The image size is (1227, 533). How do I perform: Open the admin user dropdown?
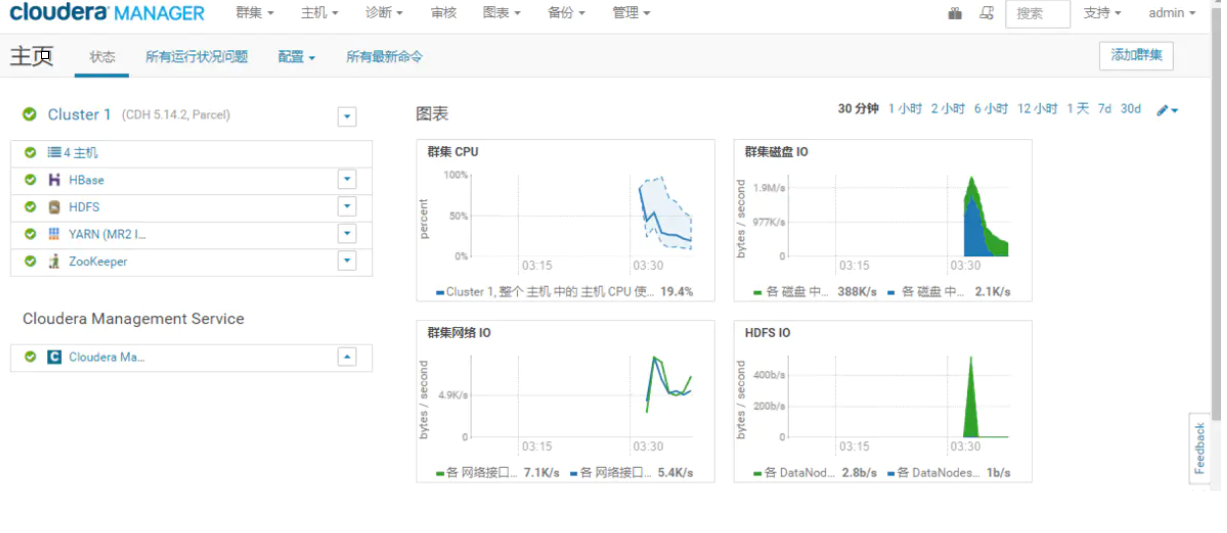click(1172, 13)
